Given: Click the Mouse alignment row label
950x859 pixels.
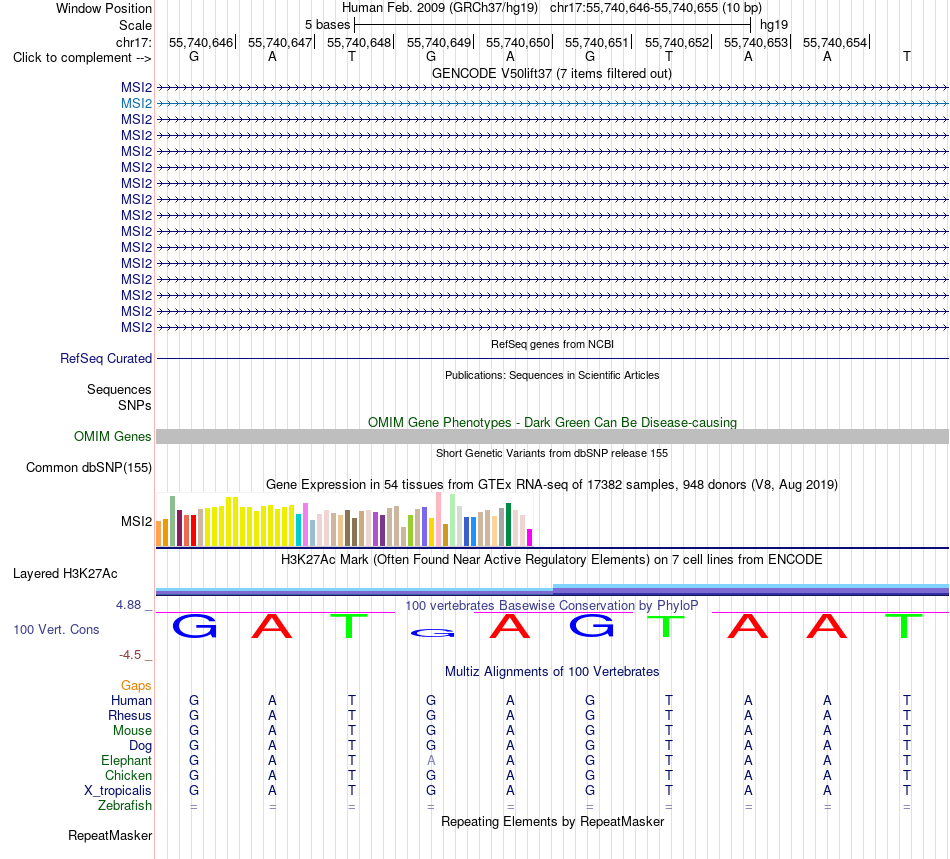Looking at the screenshot, I should [132, 731].
